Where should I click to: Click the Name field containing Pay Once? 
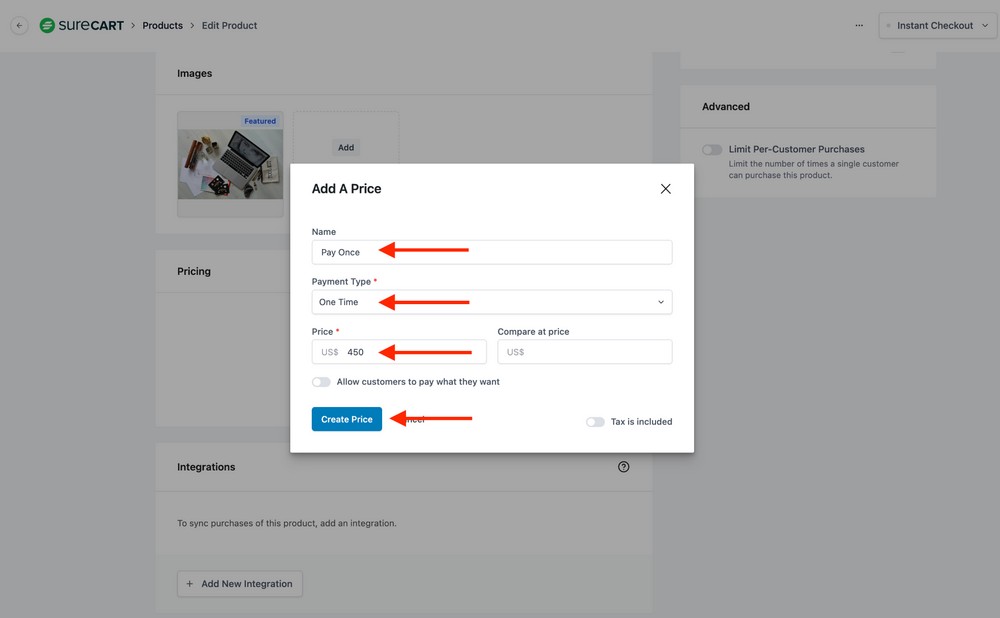[491, 251]
